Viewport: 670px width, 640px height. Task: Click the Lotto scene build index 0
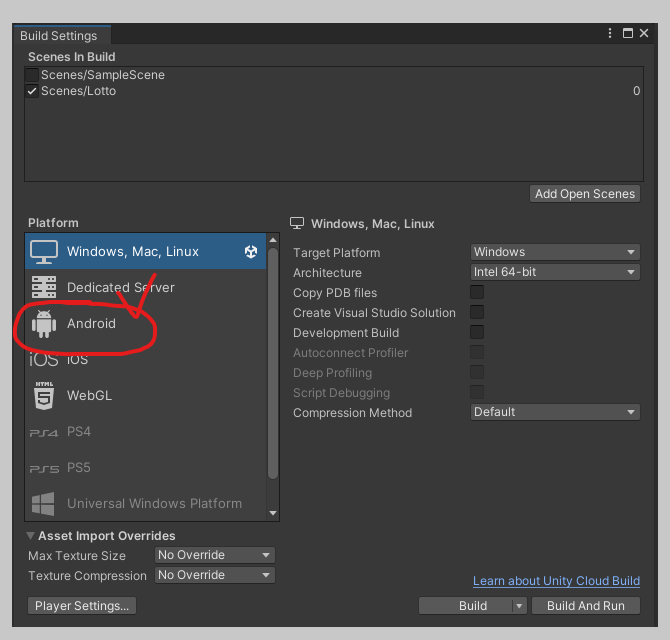point(636,91)
